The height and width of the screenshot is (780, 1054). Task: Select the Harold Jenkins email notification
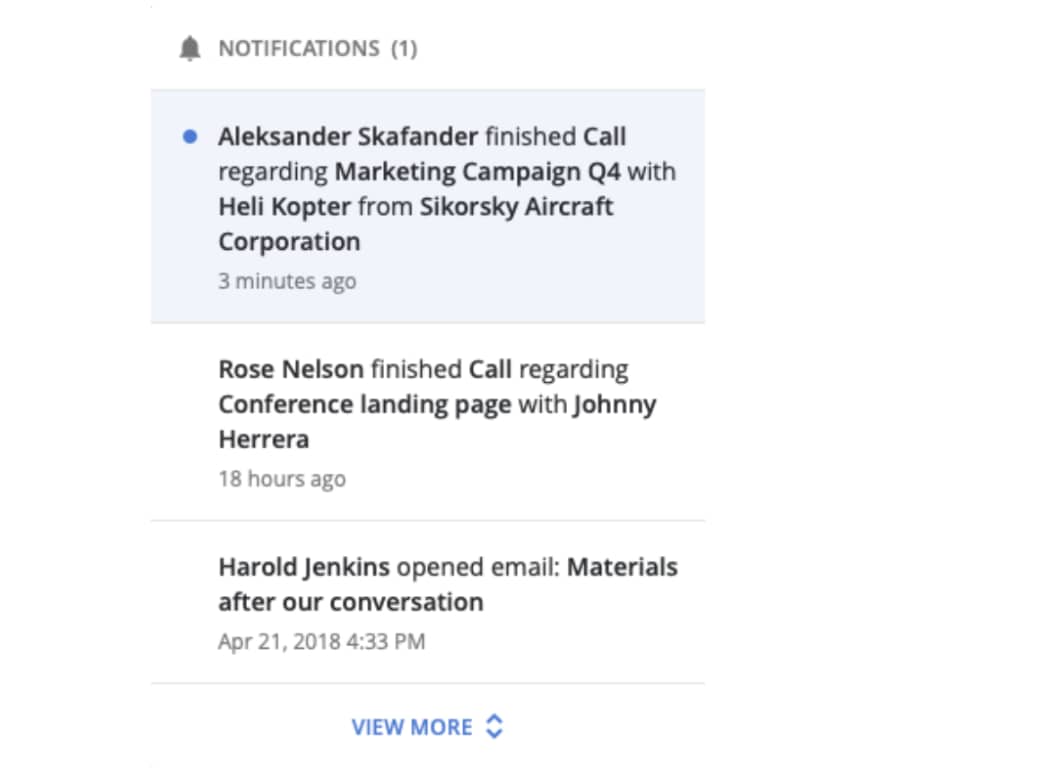point(428,600)
